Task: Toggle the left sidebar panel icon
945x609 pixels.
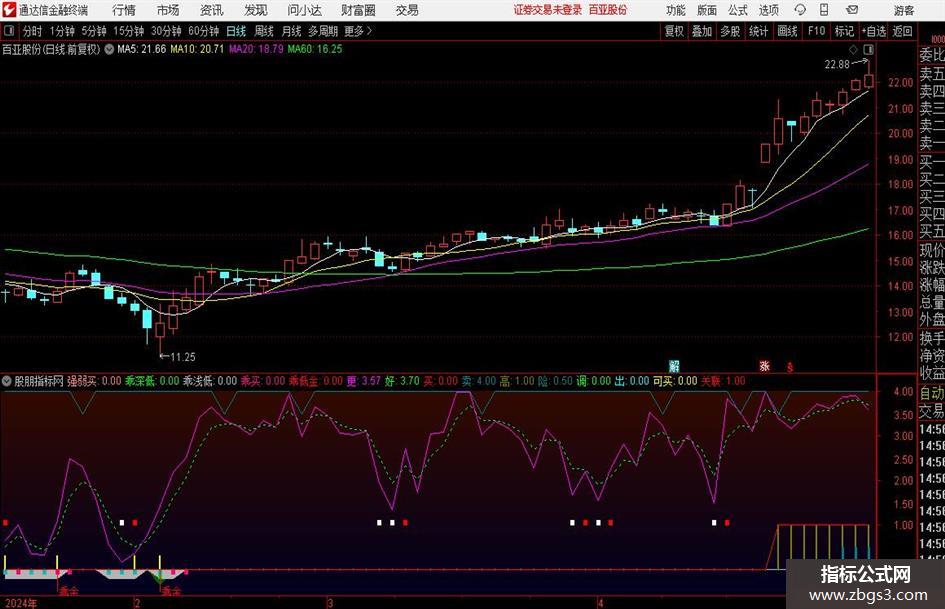Action: pyautogui.click(x=10, y=31)
